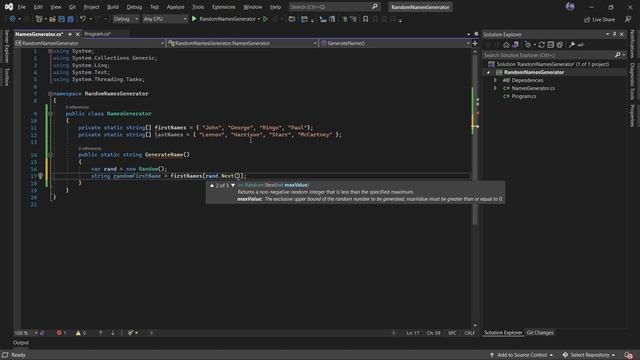Show previous Random.Next overload arrow
The height and width of the screenshot is (360, 640).
click(212, 185)
